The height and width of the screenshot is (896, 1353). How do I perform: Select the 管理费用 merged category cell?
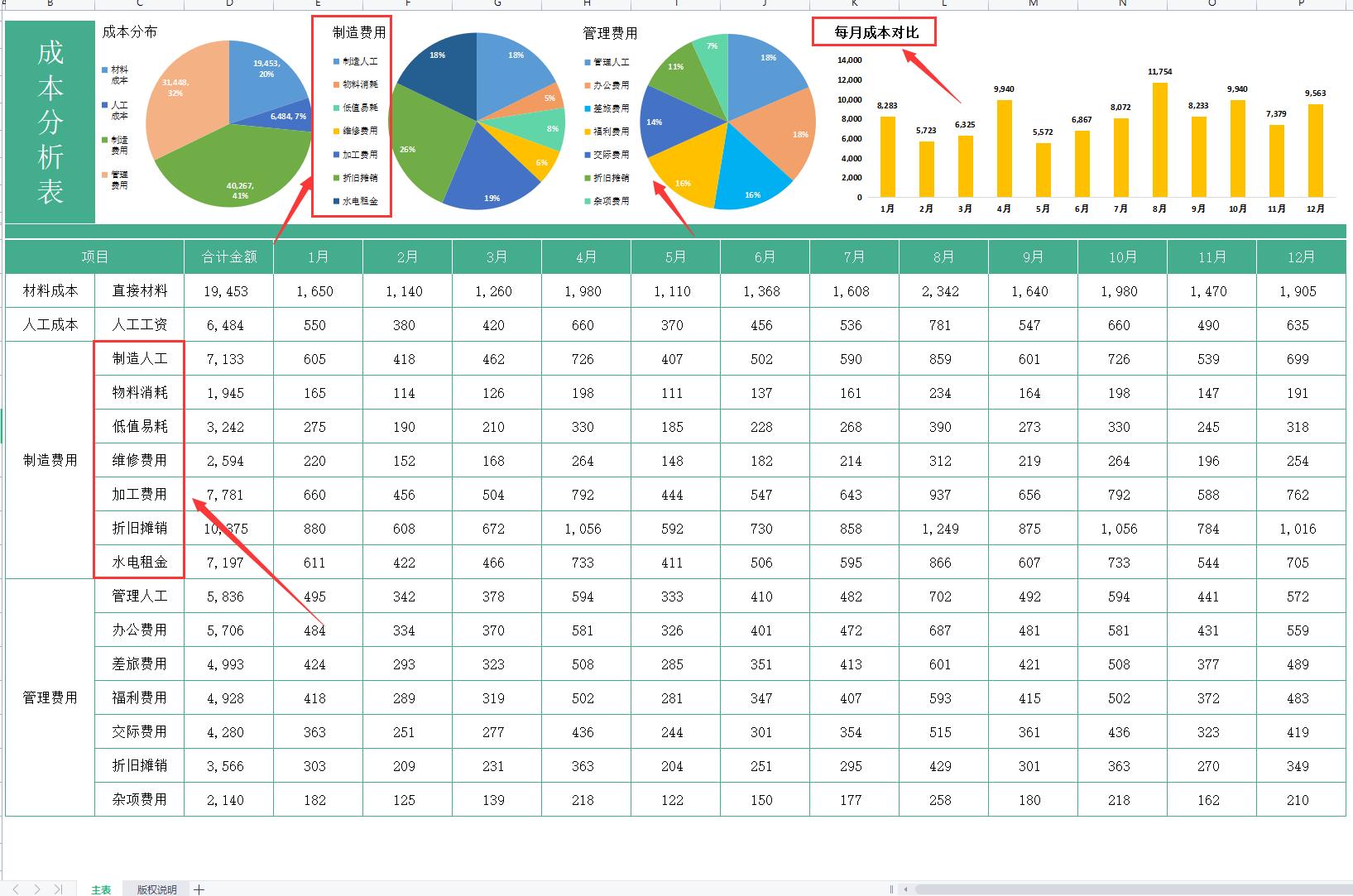point(50,697)
